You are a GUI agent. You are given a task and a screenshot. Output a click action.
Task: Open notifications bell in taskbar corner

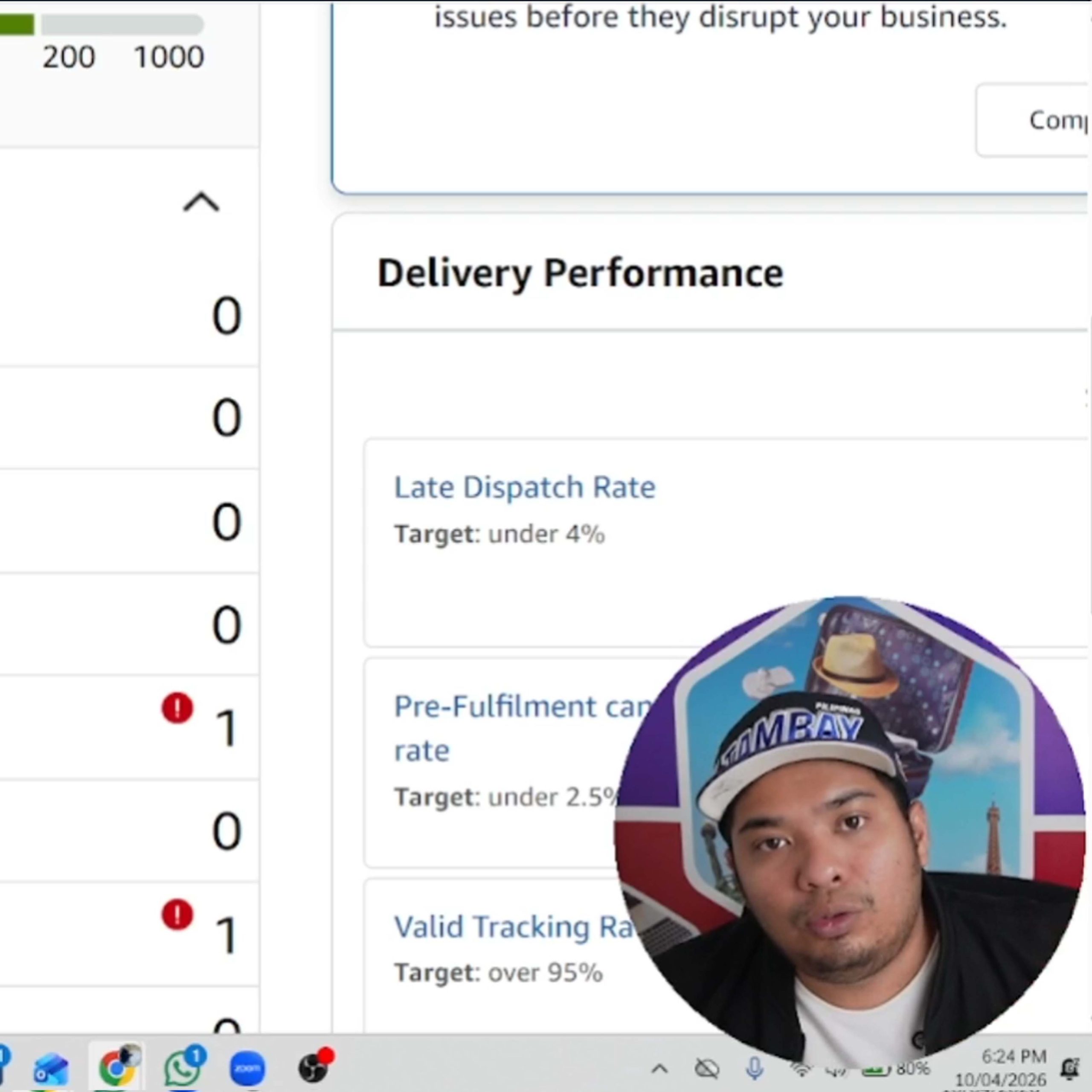[x=1070, y=1068]
